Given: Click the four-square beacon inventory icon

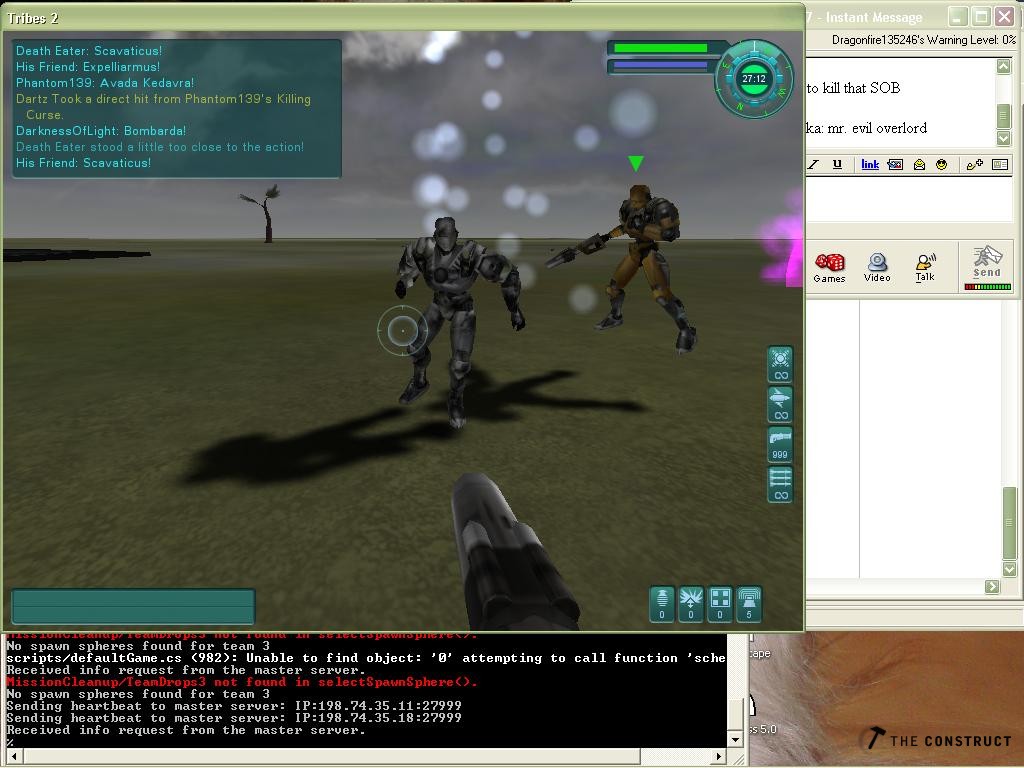Looking at the screenshot, I should [x=720, y=603].
